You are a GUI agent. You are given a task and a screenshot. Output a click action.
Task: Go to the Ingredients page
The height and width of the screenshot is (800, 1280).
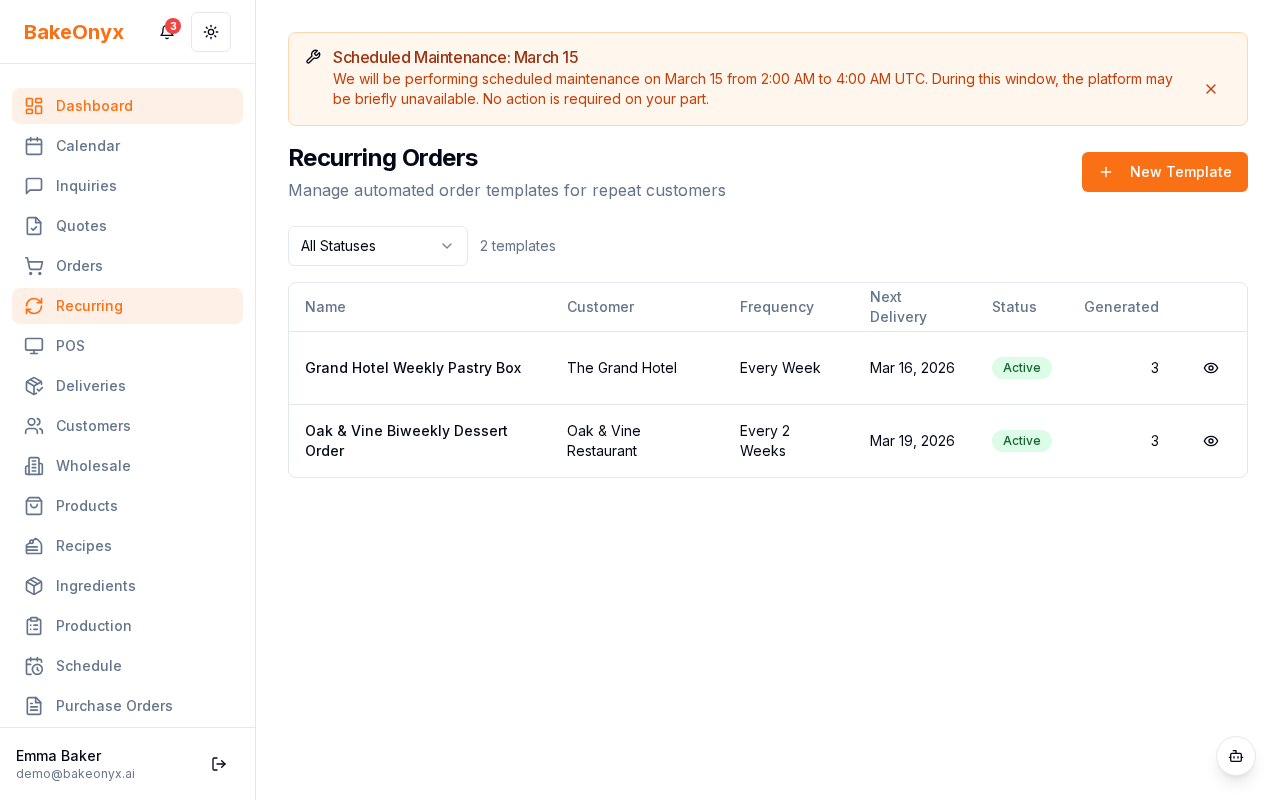pos(95,586)
